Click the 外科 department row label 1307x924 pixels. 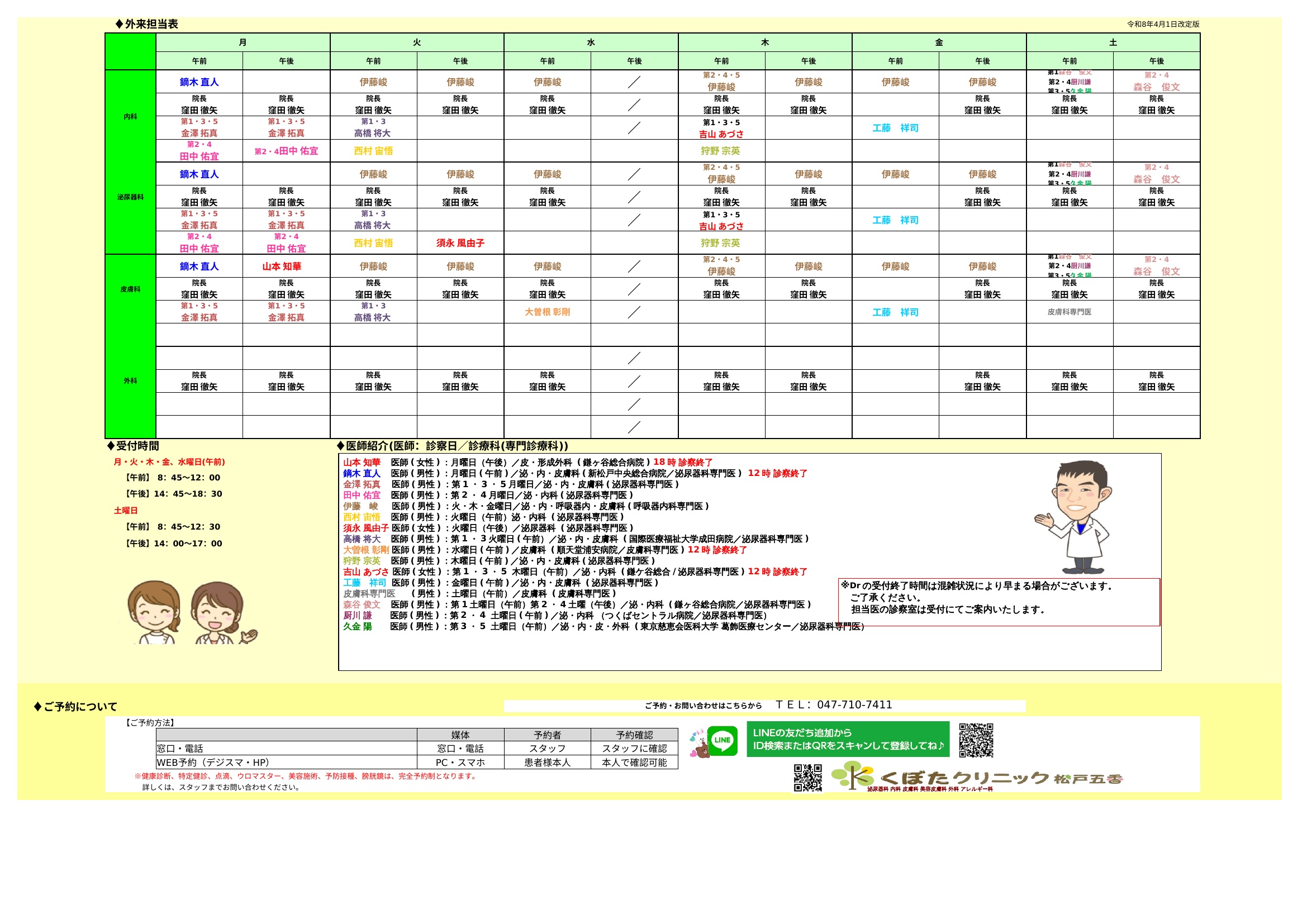[130, 380]
